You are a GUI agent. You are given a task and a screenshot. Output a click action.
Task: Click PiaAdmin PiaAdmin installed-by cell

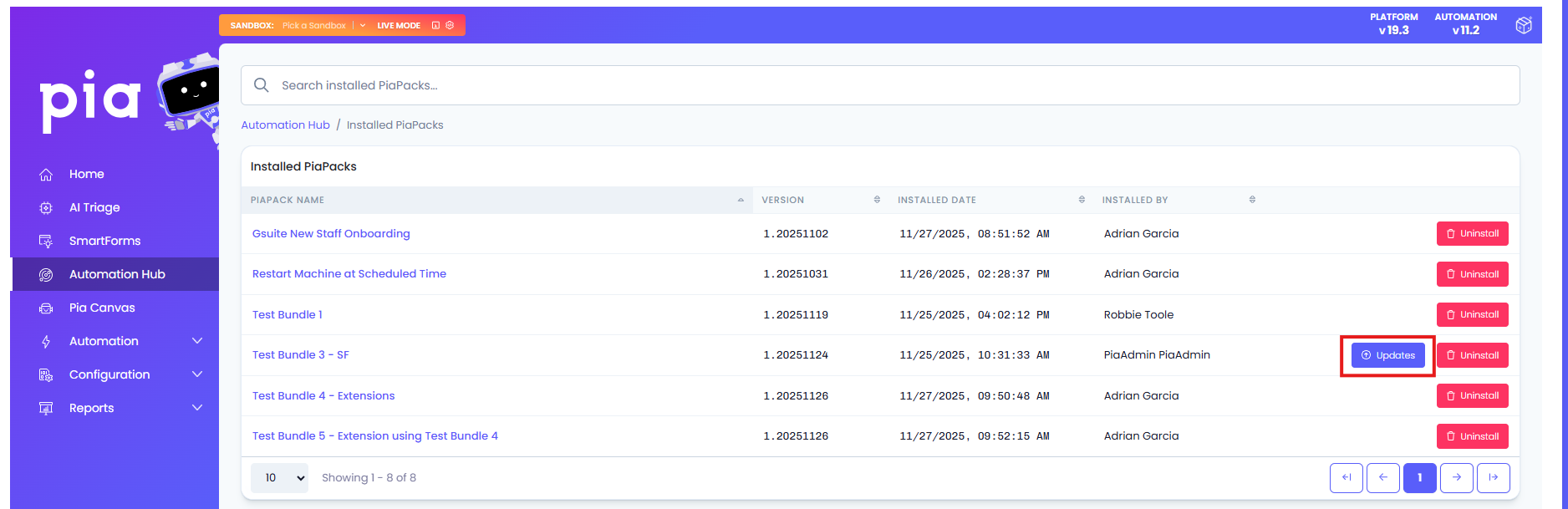1157,355
